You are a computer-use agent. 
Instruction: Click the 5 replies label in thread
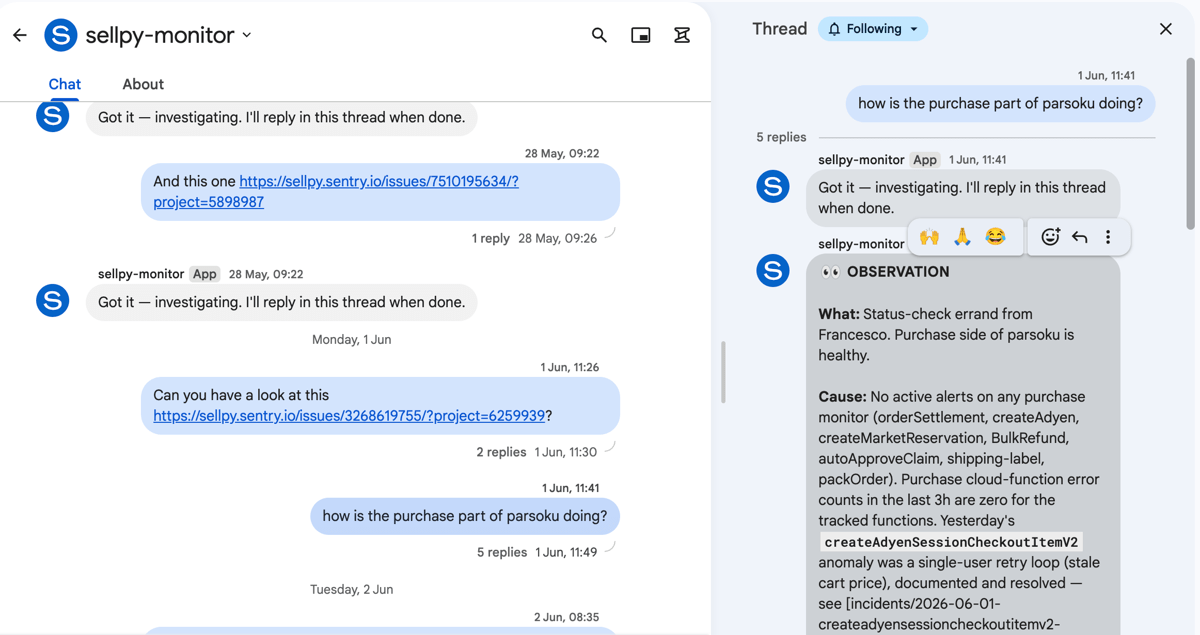click(x=781, y=137)
